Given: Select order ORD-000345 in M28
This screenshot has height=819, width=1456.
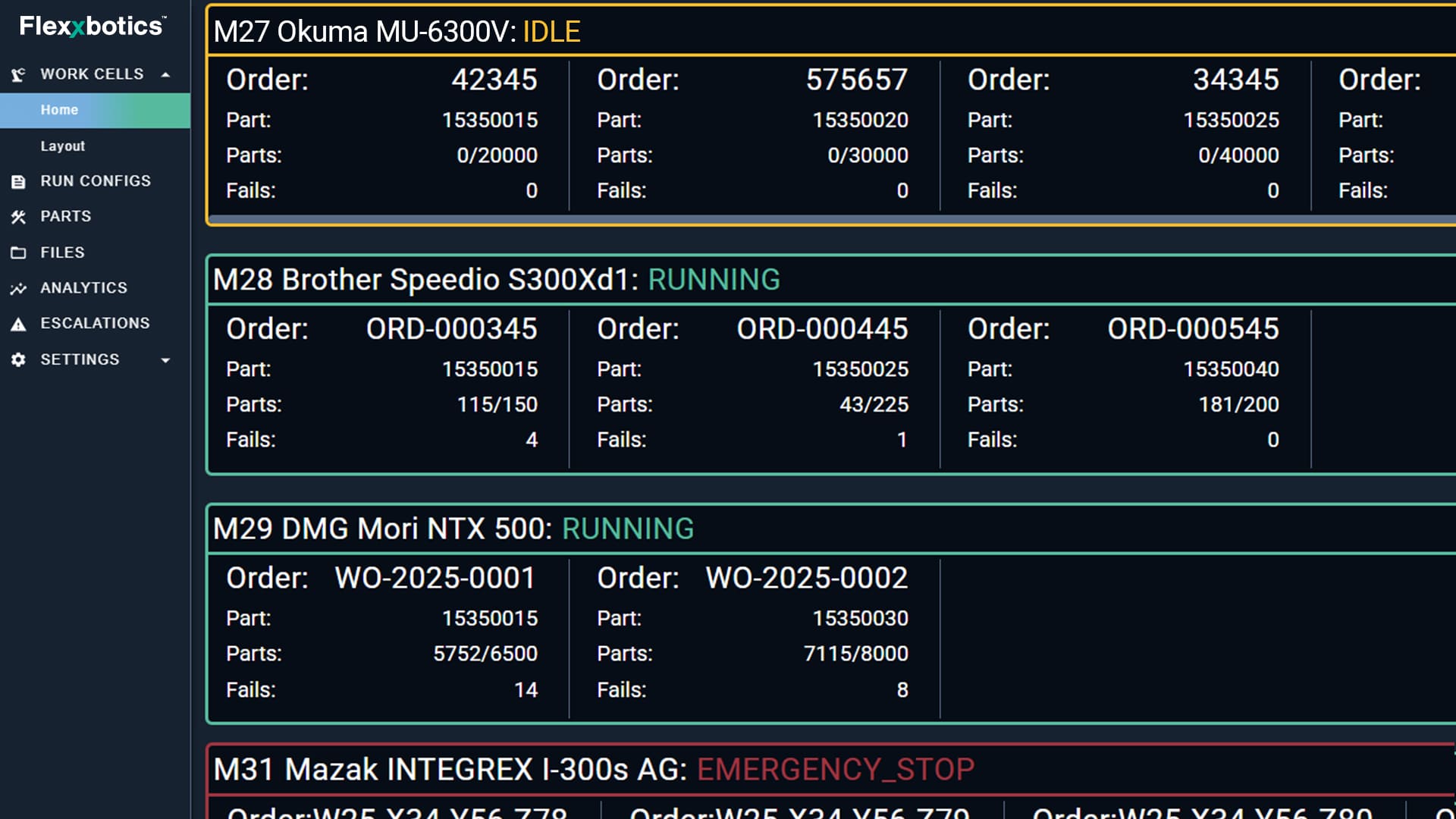Looking at the screenshot, I should click(x=452, y=329).
